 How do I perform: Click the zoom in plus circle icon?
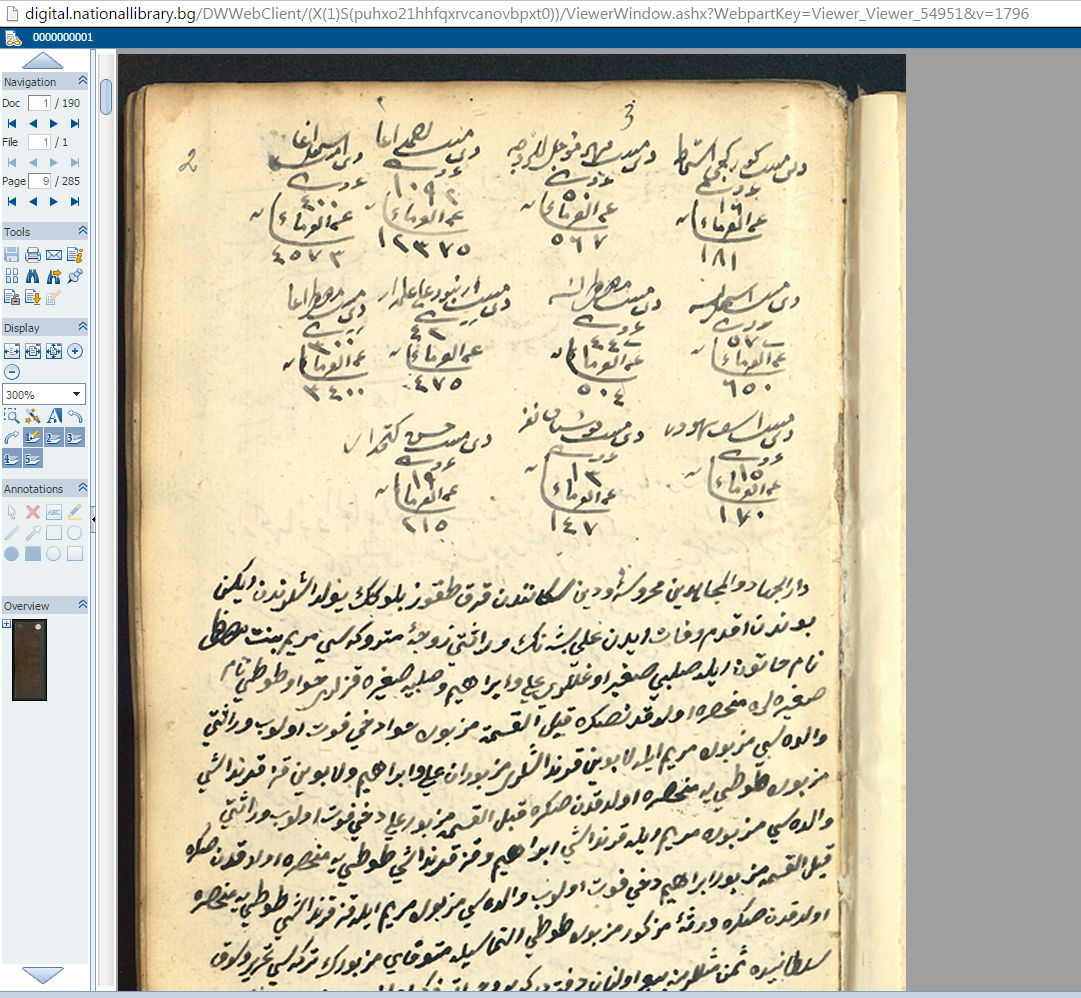coord(75,351)
